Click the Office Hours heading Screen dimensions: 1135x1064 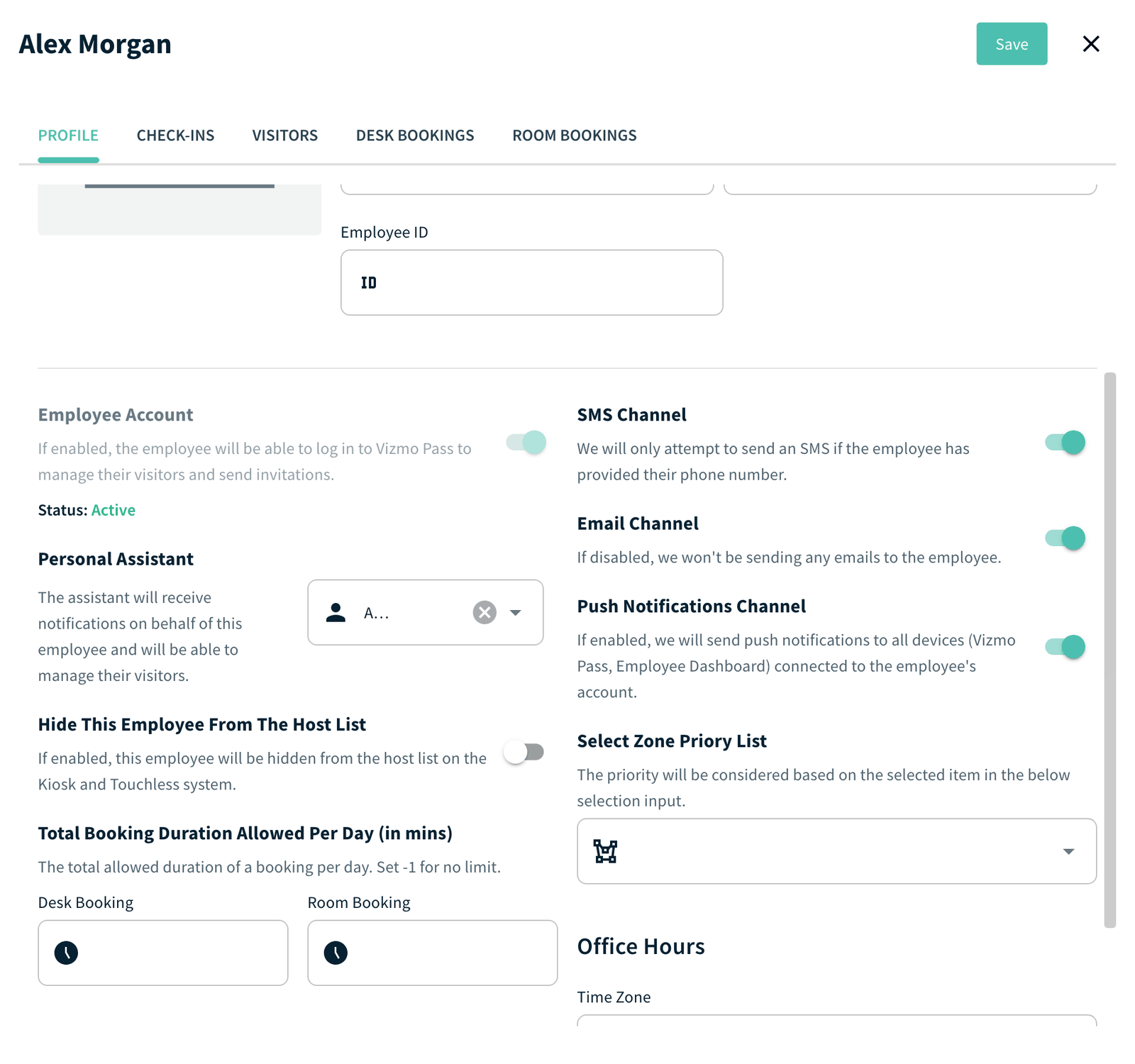click(x=641, y=946)
